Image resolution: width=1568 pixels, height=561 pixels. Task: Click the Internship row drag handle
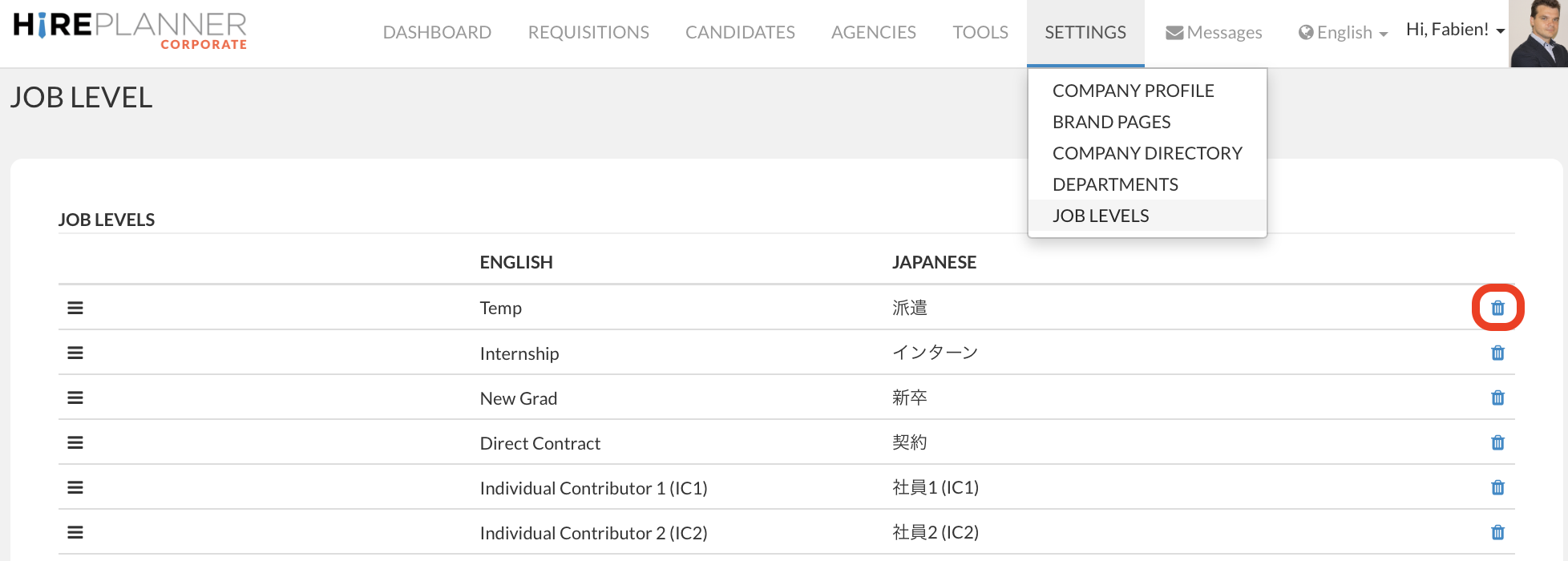tap(75, 353)
